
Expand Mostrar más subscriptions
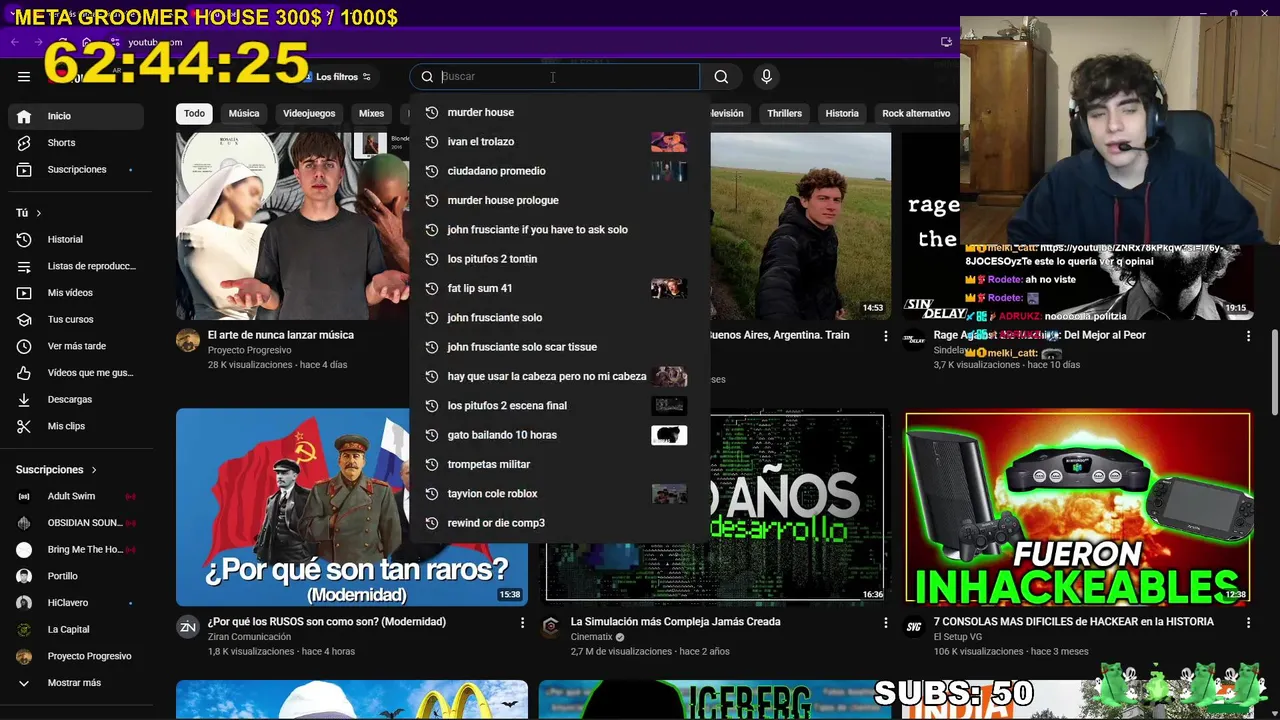[x=76, y=683]
